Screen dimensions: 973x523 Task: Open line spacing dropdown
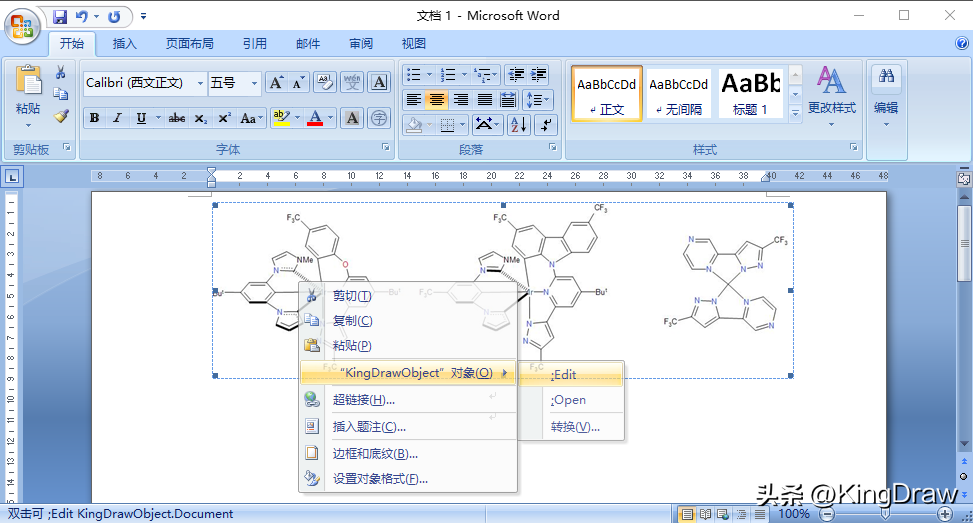coord(537,99)
